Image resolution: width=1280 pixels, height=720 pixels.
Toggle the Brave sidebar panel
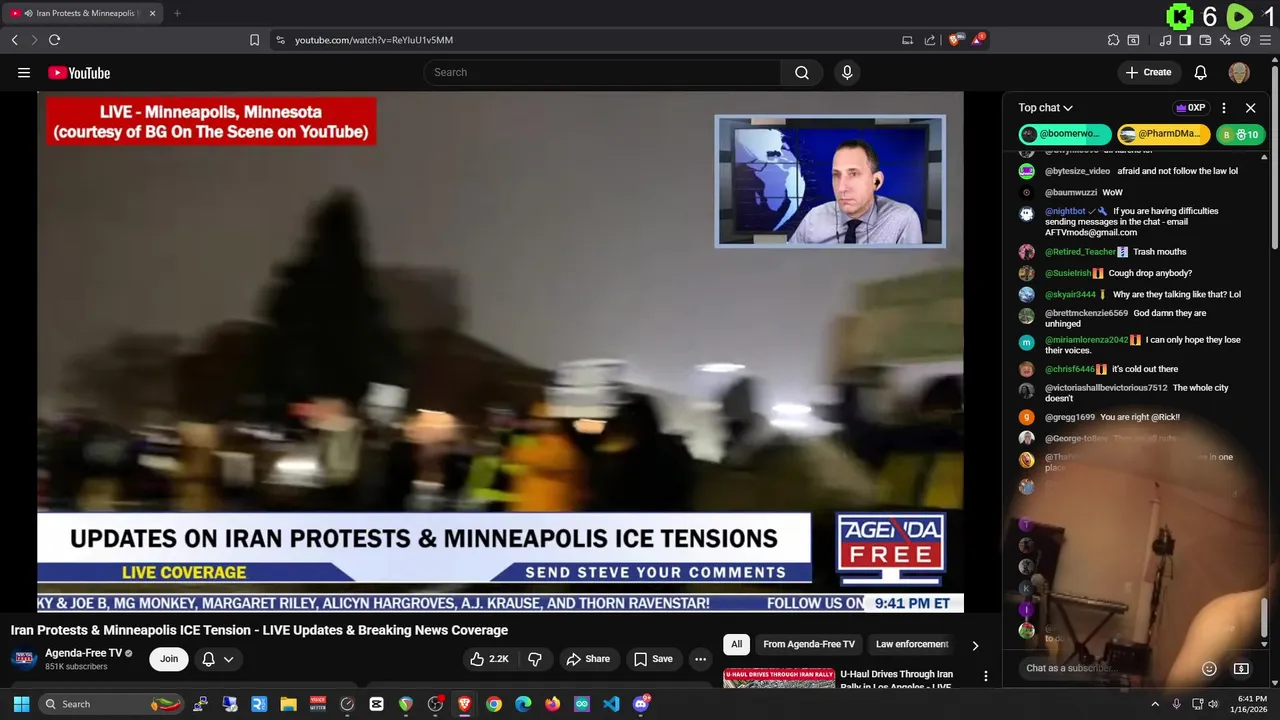click(1185, 40)
